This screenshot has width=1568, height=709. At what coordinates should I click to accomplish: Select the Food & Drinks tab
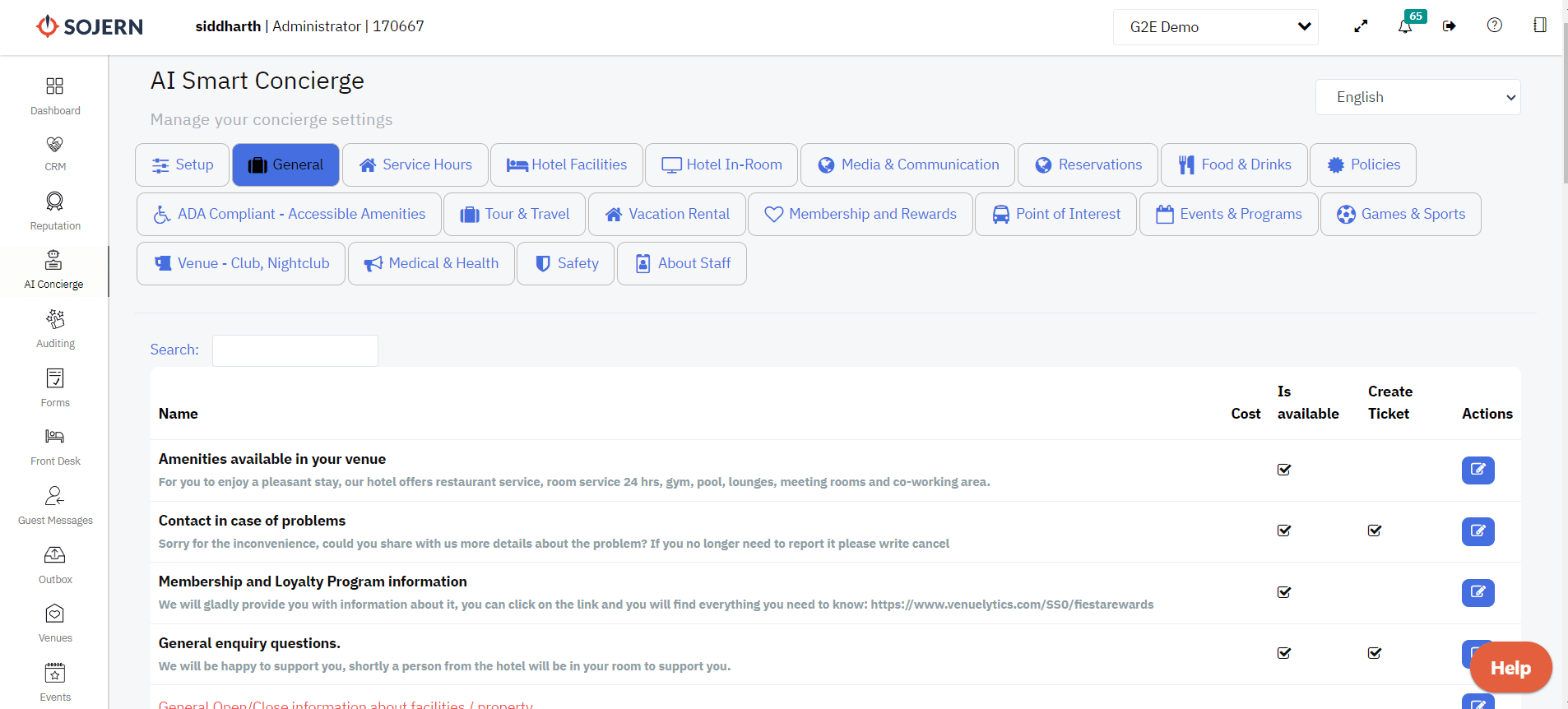pyautogui.click(x=1234, y=165)
